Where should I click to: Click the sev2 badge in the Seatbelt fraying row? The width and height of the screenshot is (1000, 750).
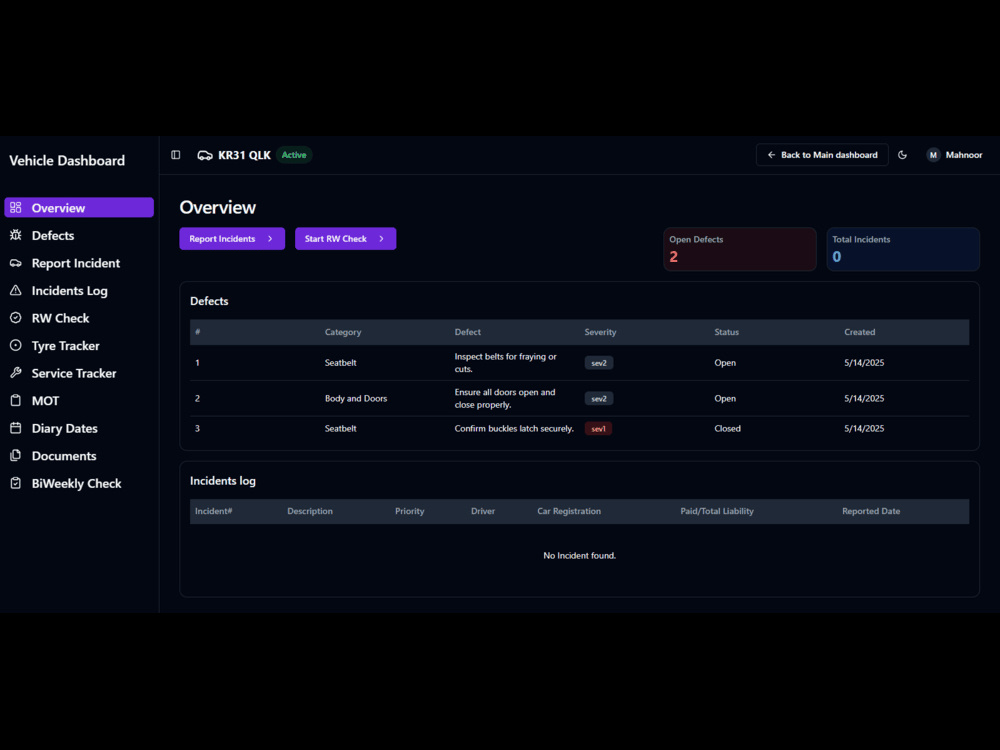pos(599,362)
